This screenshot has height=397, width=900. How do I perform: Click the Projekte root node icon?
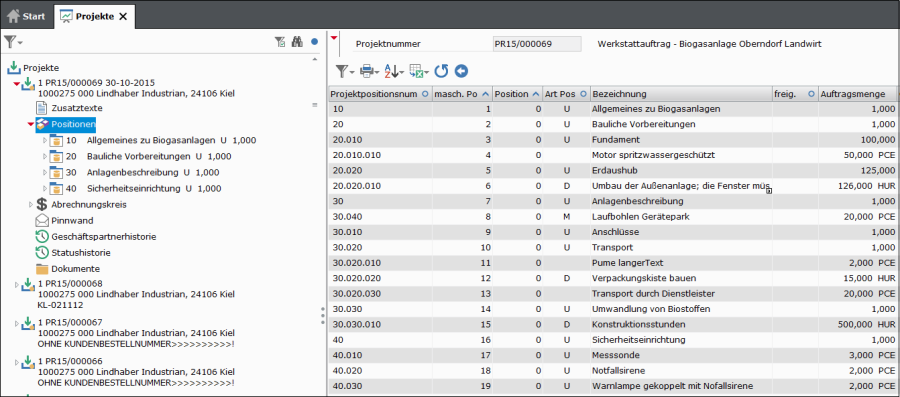pos(14,68)
